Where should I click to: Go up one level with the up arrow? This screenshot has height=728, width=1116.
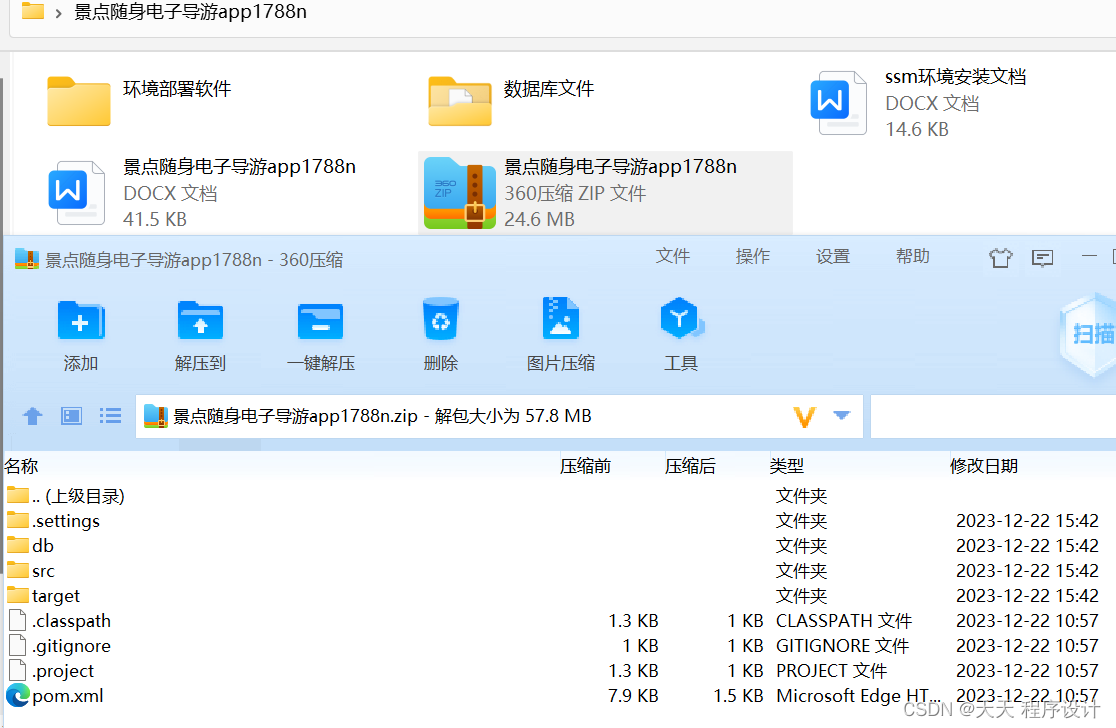tap(33, 416)
